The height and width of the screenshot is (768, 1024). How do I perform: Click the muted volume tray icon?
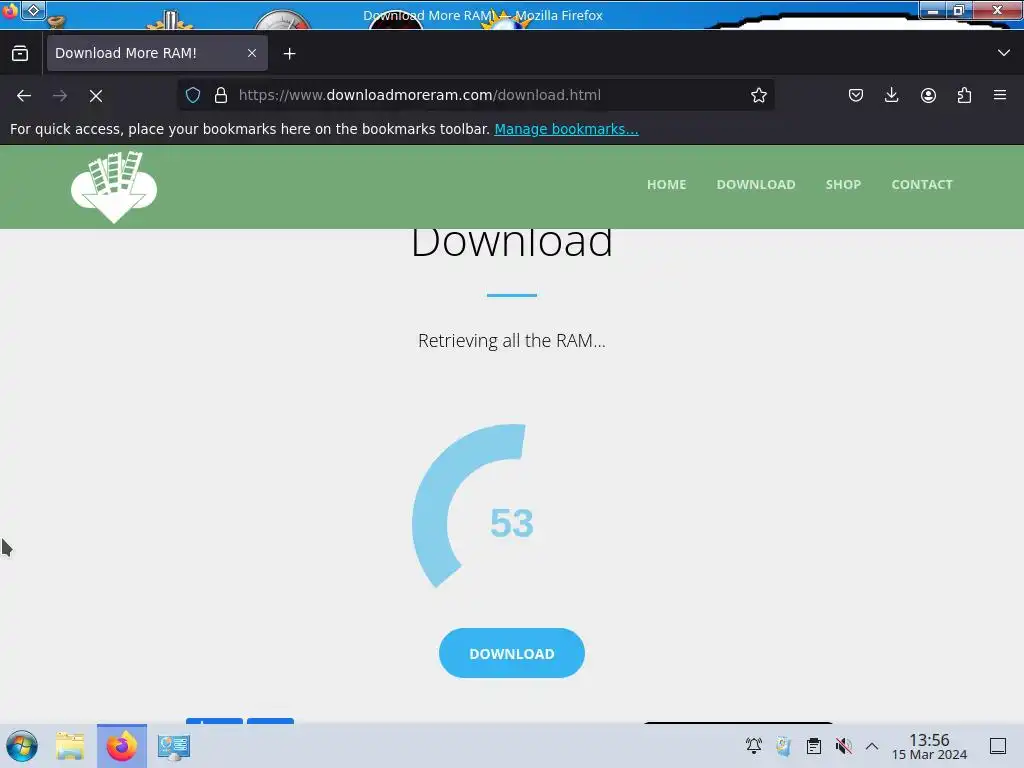click(843, 745)
